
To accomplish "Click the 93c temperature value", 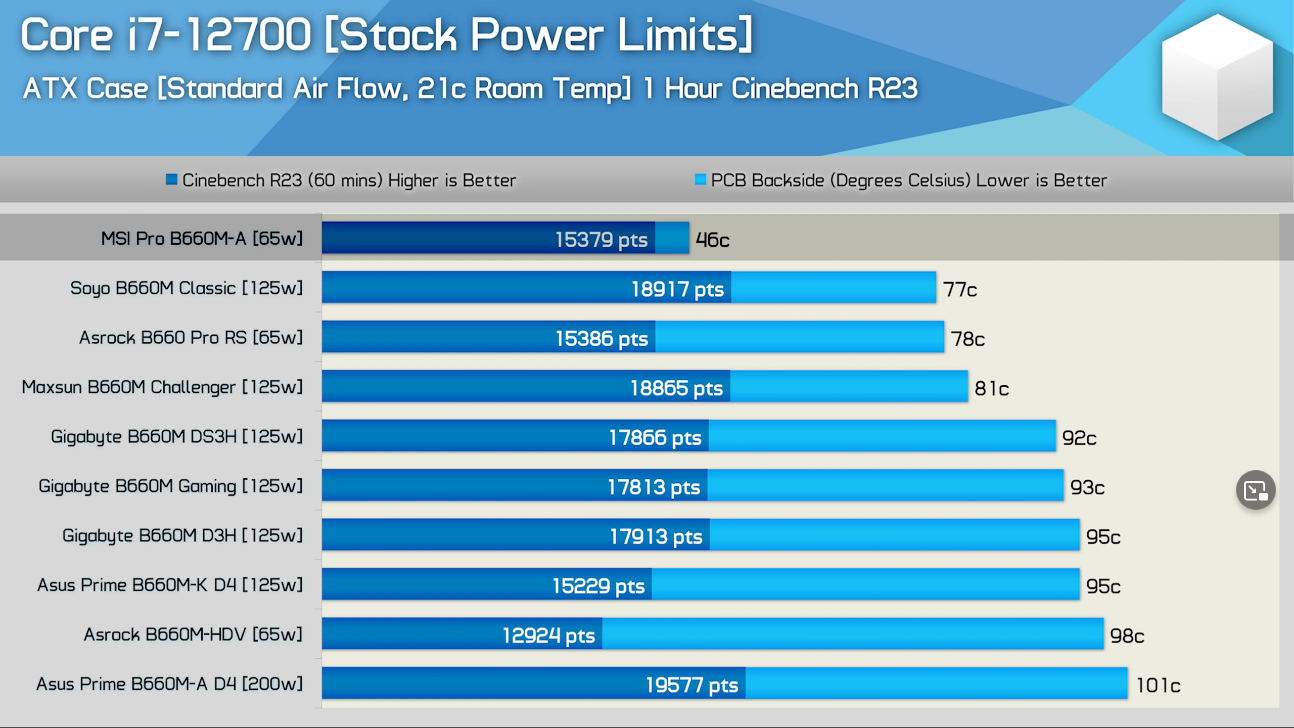I will click(1088, 488).
